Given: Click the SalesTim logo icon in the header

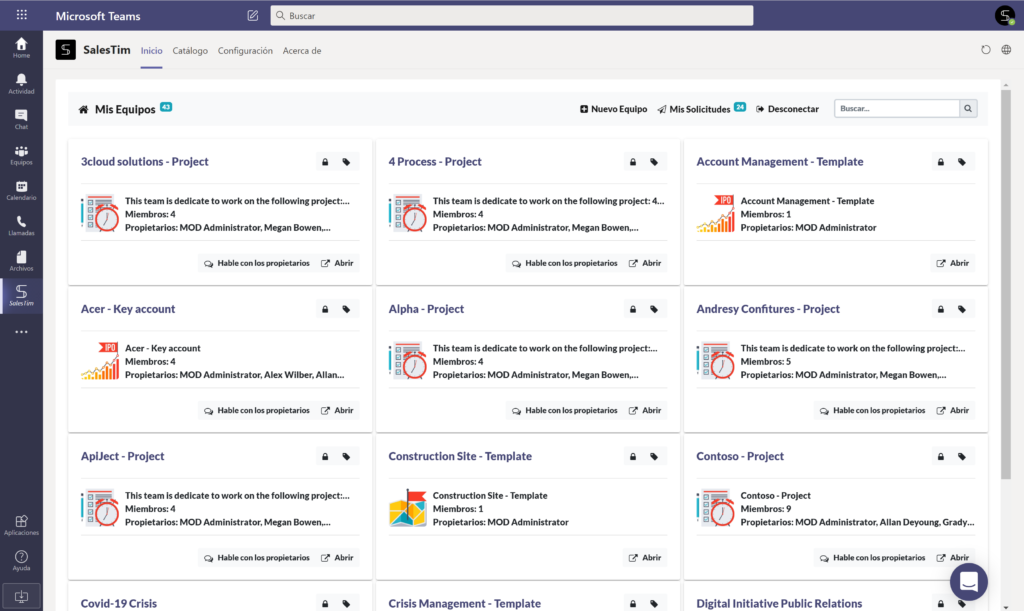Looking at the screenshot, I should (x=65, y=50).
